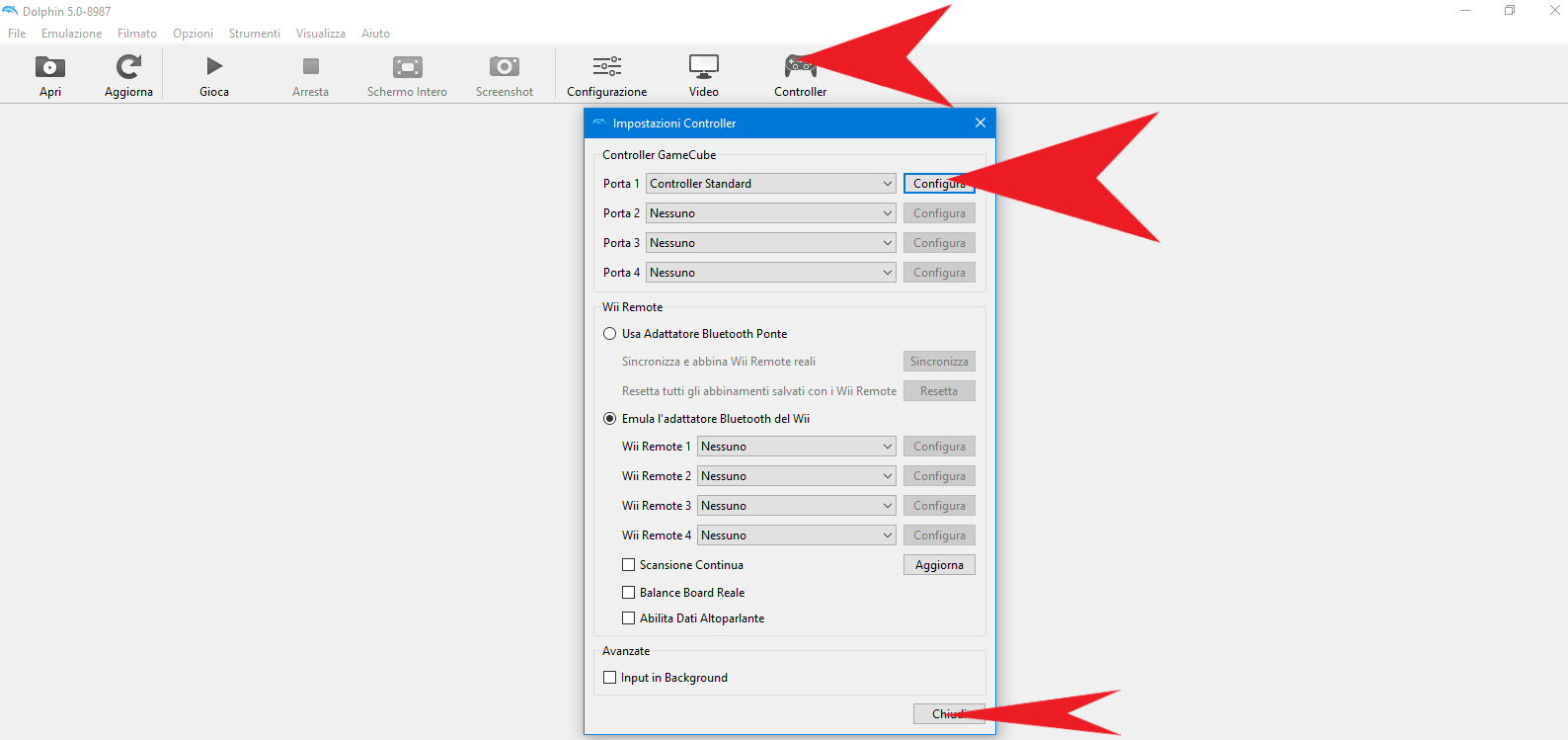Close the Impostazioni Controller dialog with X
Screen dimensions: 1568x740
[x=980, y=123]
